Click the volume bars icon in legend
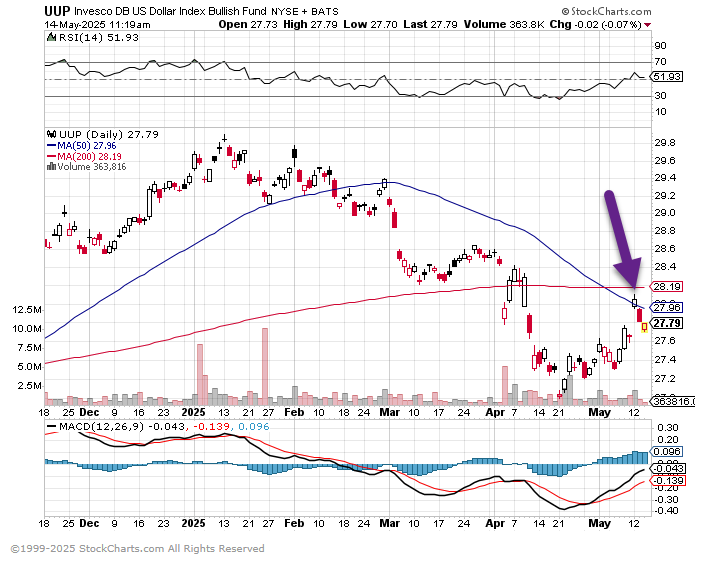This screenshot has width=713, height=580. pyautogui.click(x=51, y=166)
